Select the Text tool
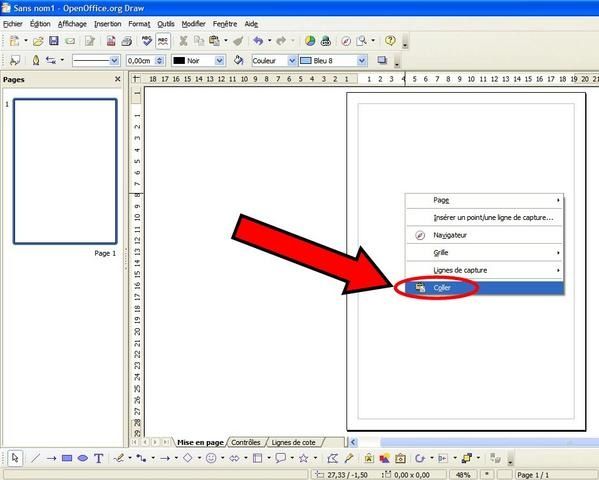Viewport: 599px width, 480px height. click(99, 458)
